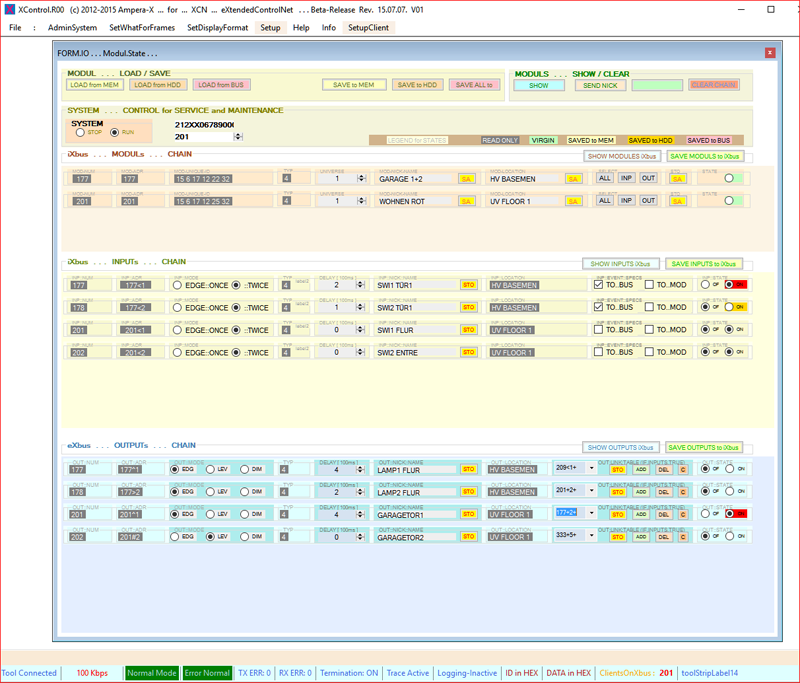Screen dimensions: 800x683
Task: Click STO button beside LAMP2 FLUR nickname
Action: click(x=467, y=492)
